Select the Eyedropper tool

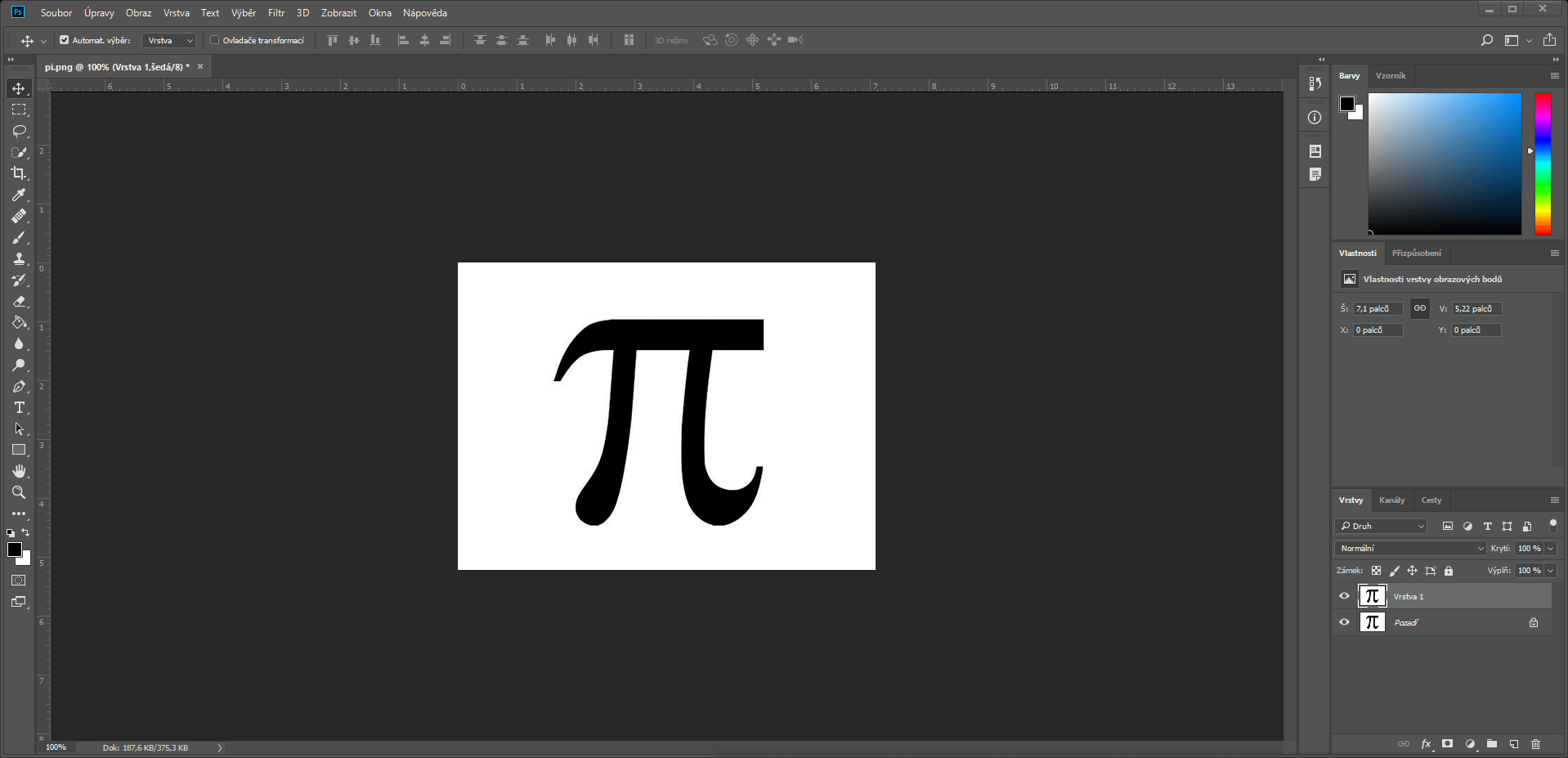[x=18, y=195]
